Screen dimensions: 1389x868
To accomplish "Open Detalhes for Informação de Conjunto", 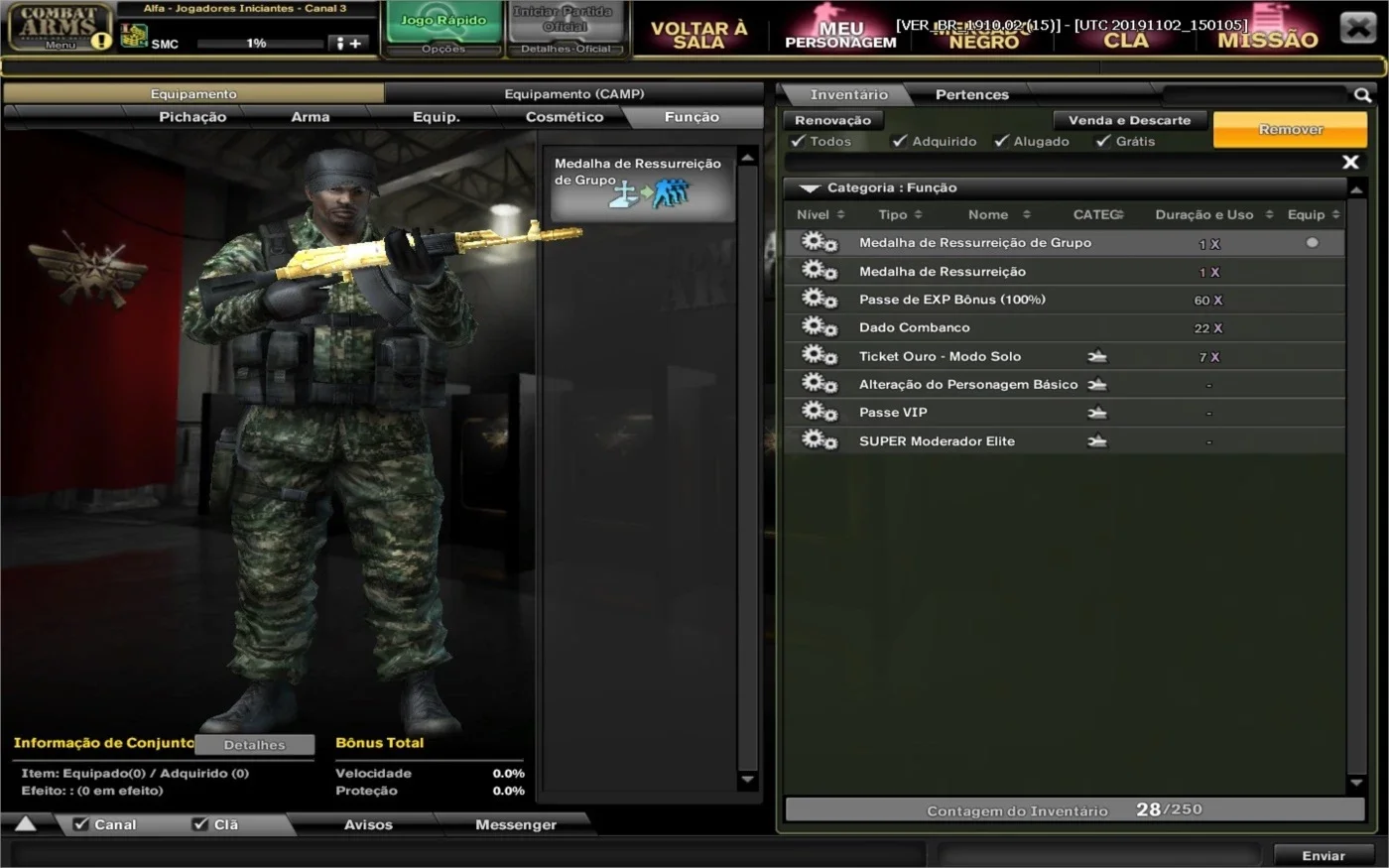I will pyautogui.click(x=254, y=745).
